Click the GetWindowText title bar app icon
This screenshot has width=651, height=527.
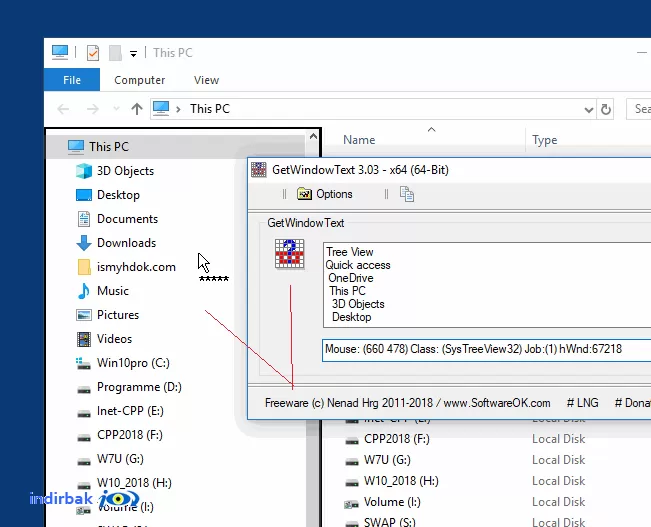click(x=259, y=169)
